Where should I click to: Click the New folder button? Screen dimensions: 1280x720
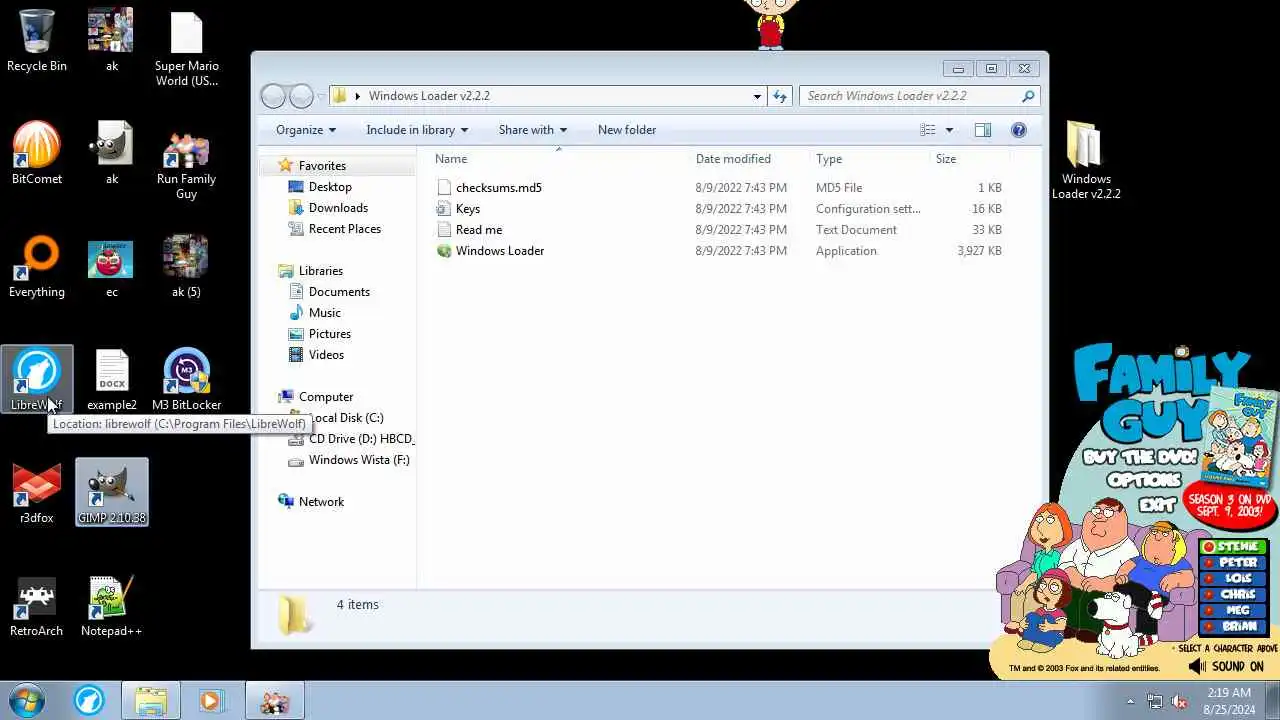(x=627, y=130)
